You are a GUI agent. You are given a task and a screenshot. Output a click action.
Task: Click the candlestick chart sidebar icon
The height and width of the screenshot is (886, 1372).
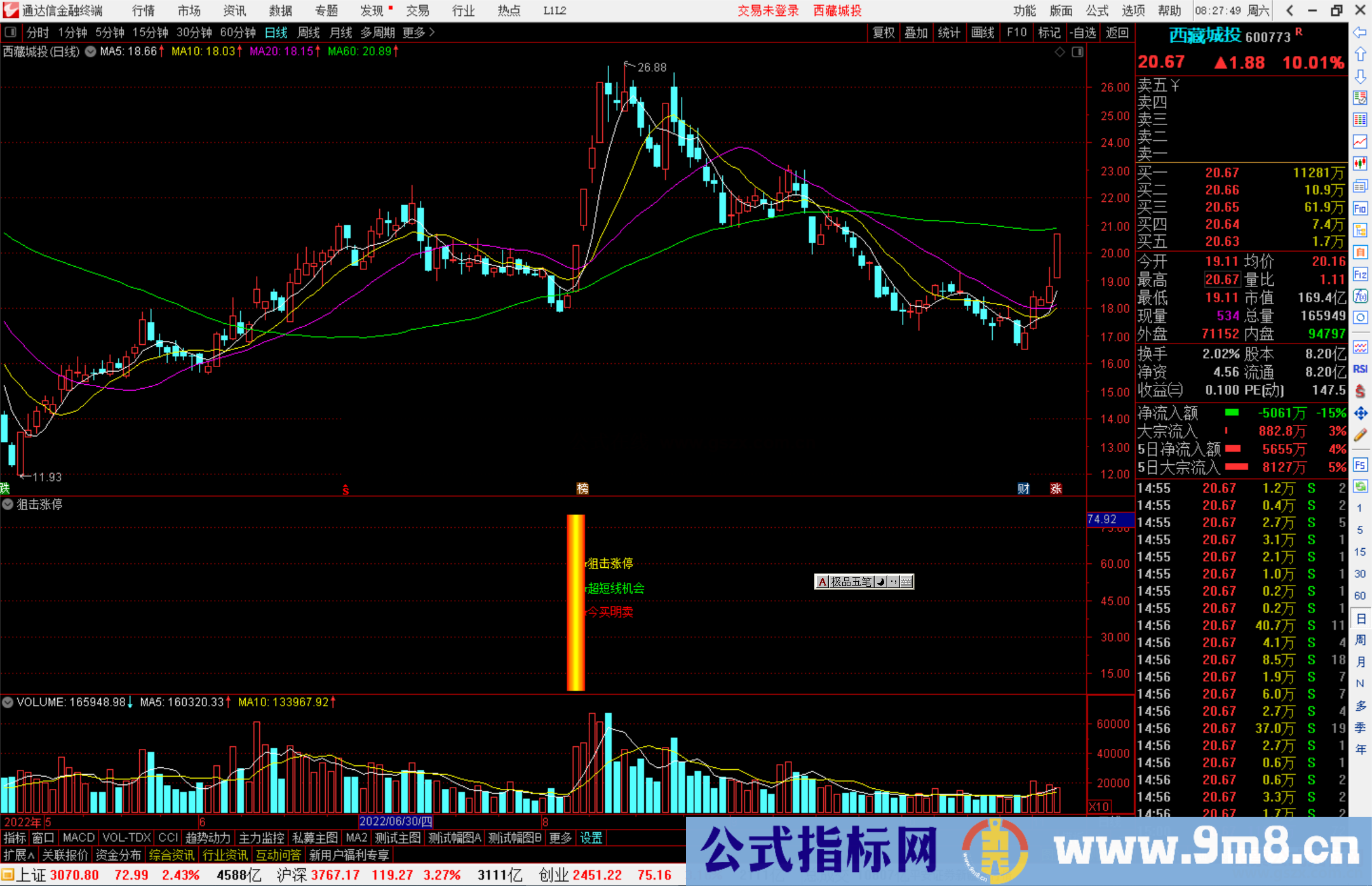pyautogui.click(x=1360, y=163)
